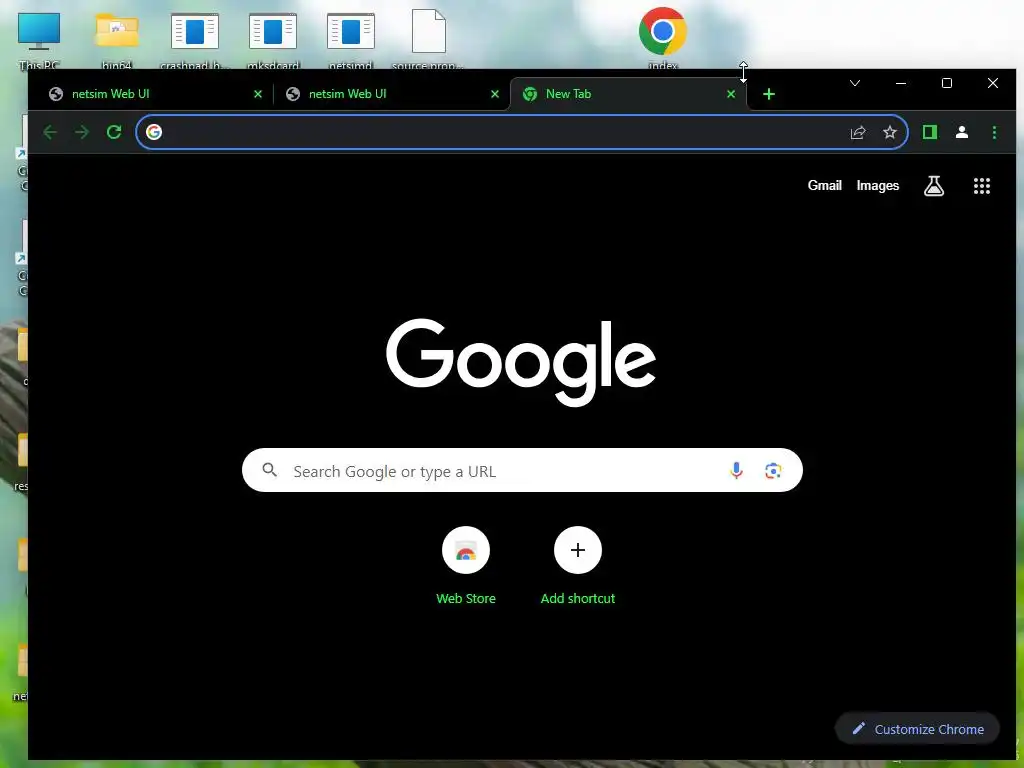Click the Google icon in the address bar
1024x768 pixels.
(154, 133)
